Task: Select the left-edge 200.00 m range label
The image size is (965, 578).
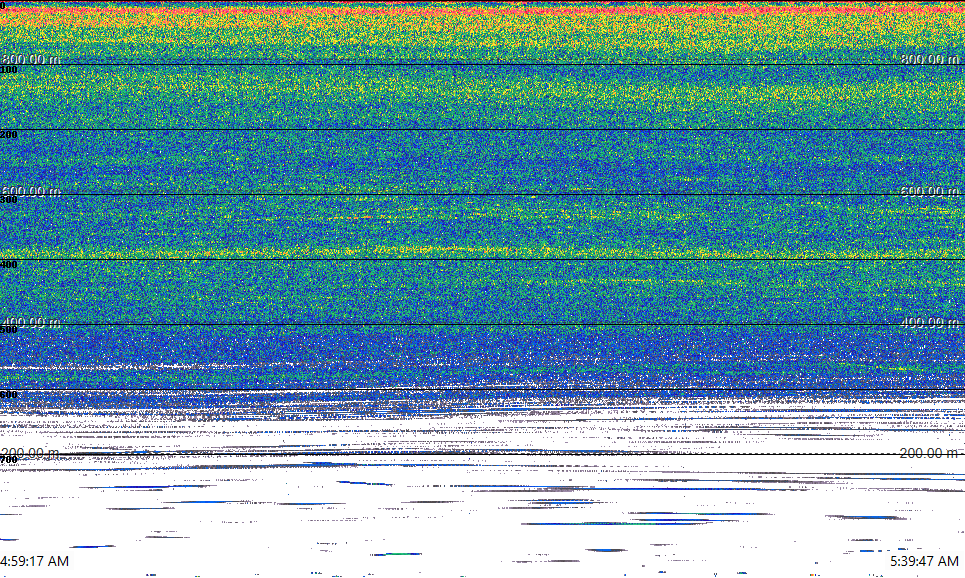Action: (31, 453)
